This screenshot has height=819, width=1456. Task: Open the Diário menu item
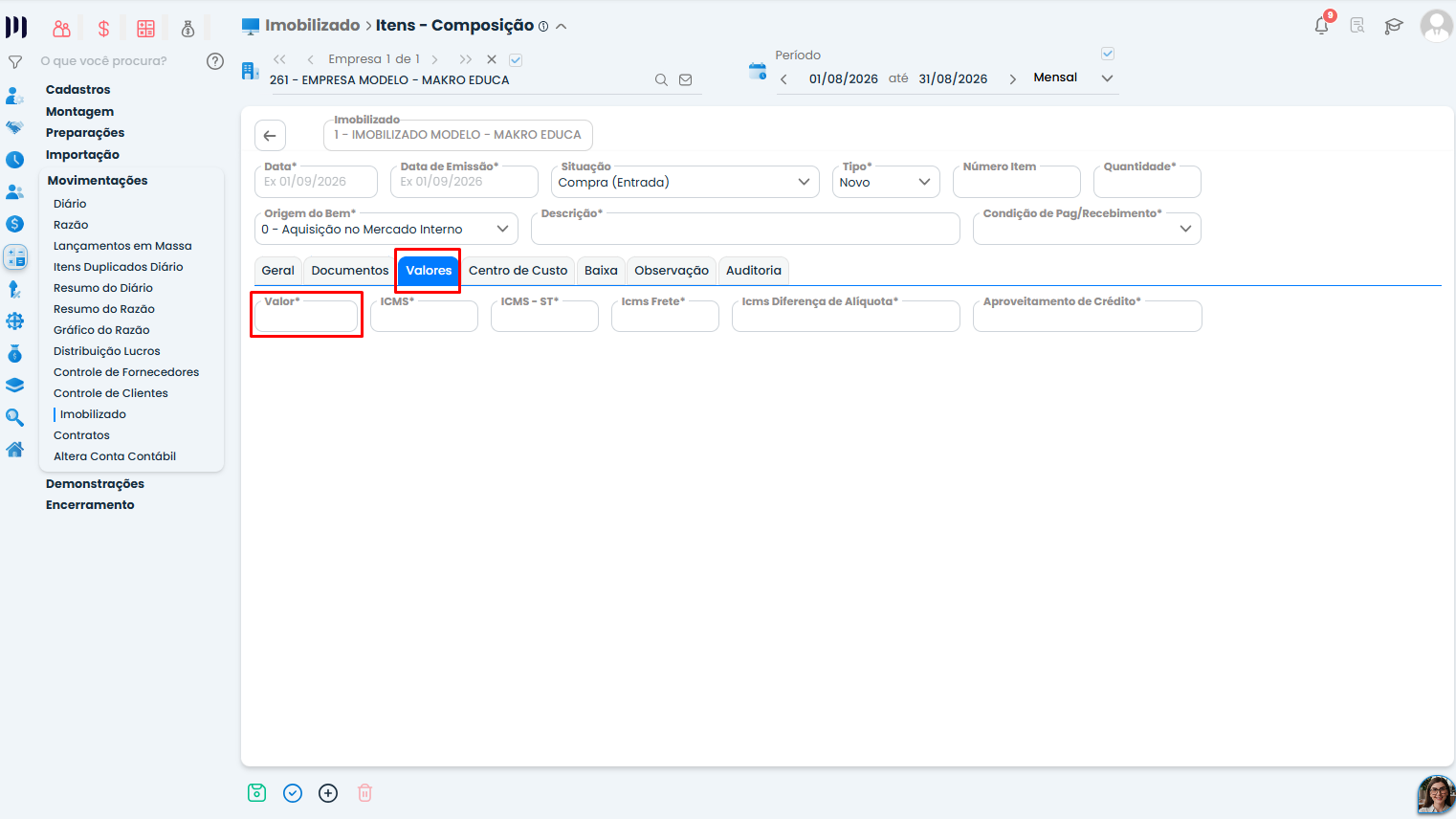[x=70, y=204]
